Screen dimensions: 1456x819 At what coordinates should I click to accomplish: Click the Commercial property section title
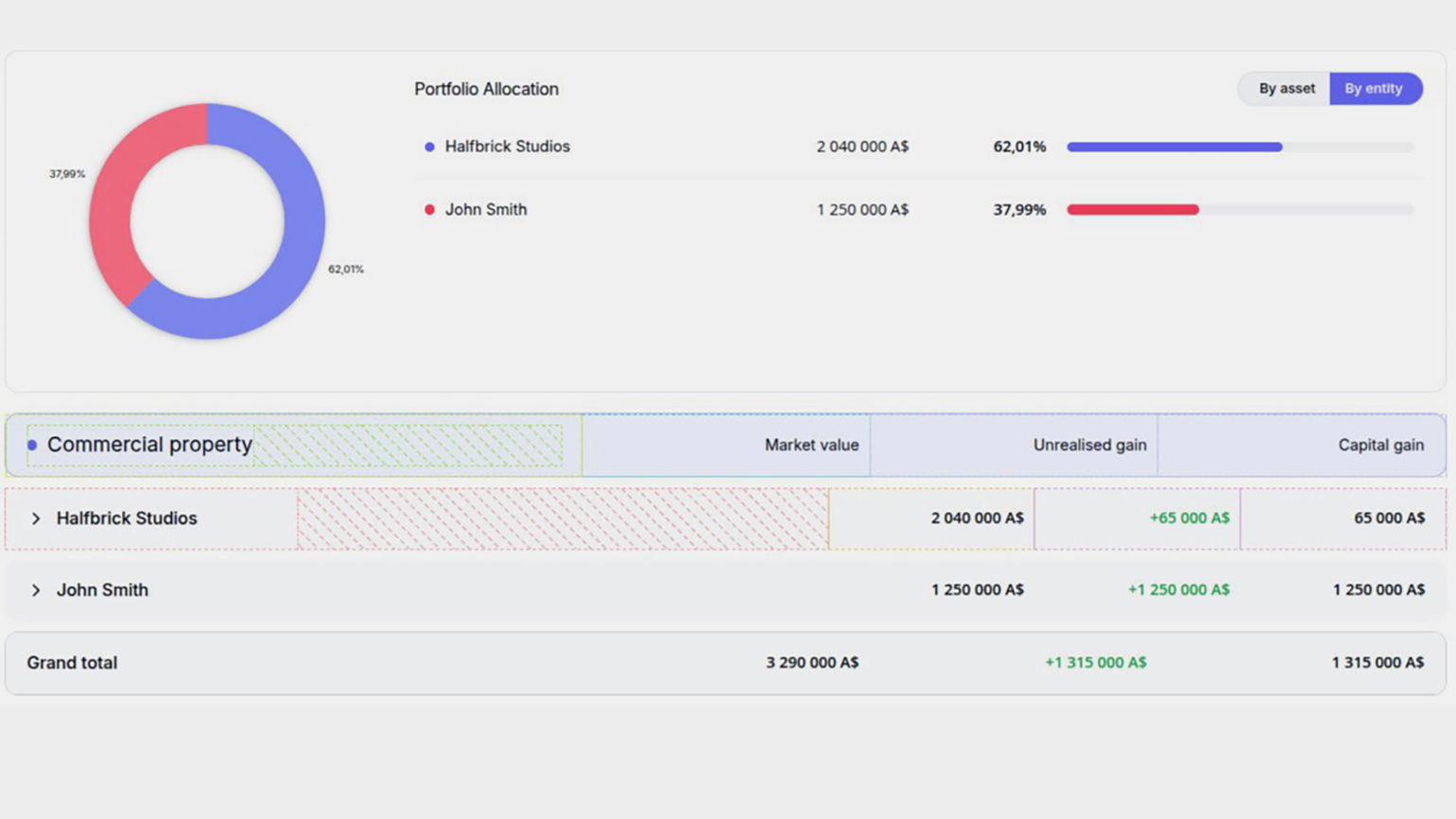click(149, 444)
